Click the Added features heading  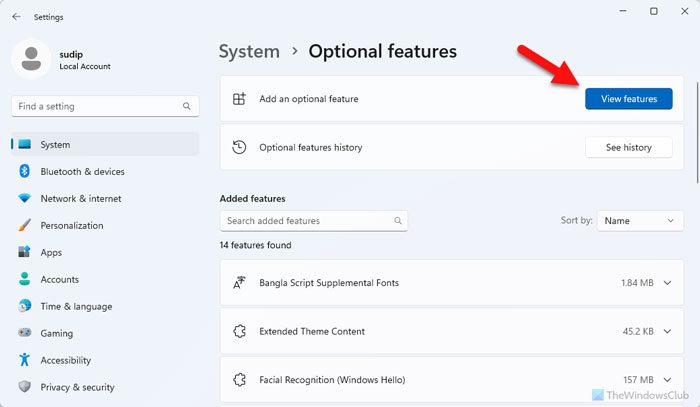click(252, 199)
